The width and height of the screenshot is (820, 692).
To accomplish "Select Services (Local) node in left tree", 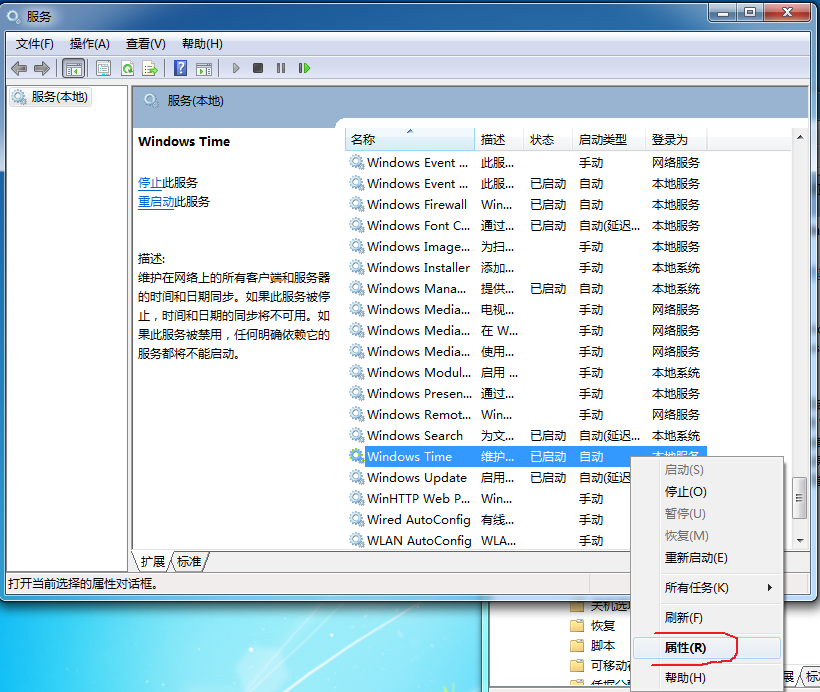I will pyautogui.click(x=50, y=97).
